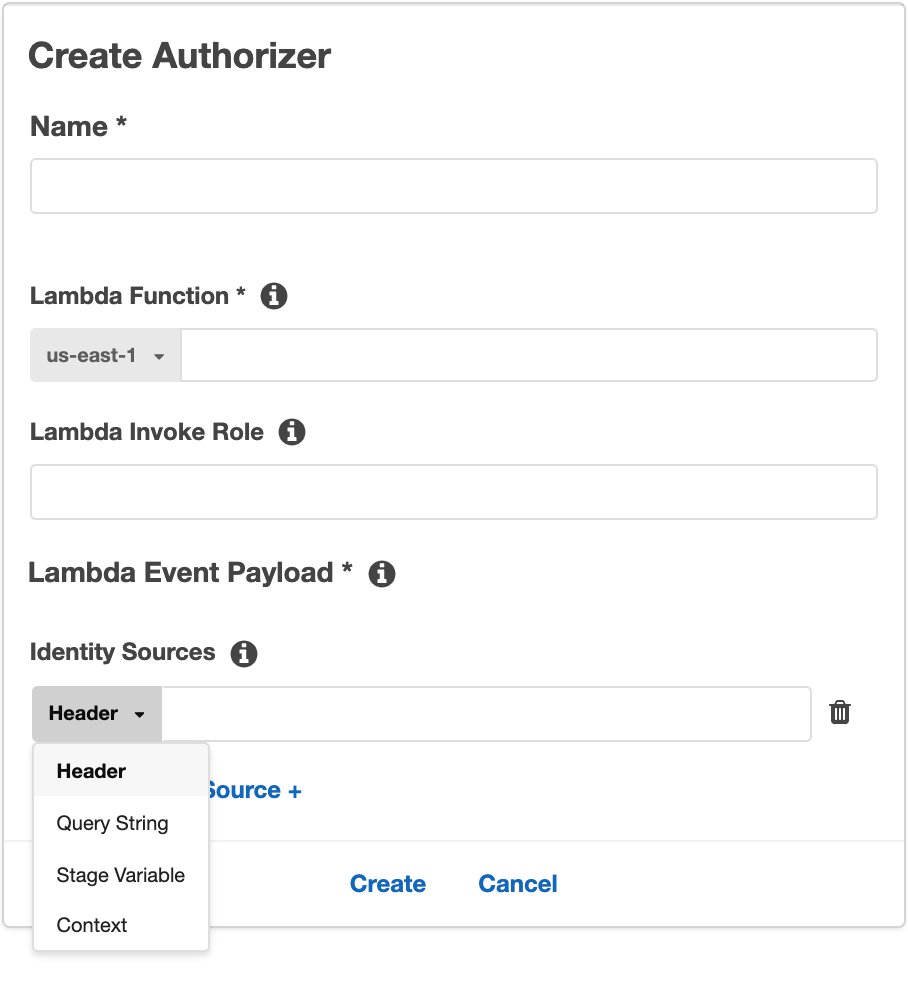908x982 pixels.
Task: Click the Create button to save the authorizer
Action: click(x=388, y=884)
